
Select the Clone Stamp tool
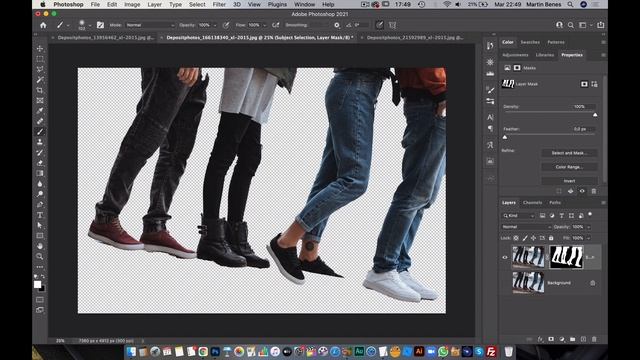coord(40,142)
